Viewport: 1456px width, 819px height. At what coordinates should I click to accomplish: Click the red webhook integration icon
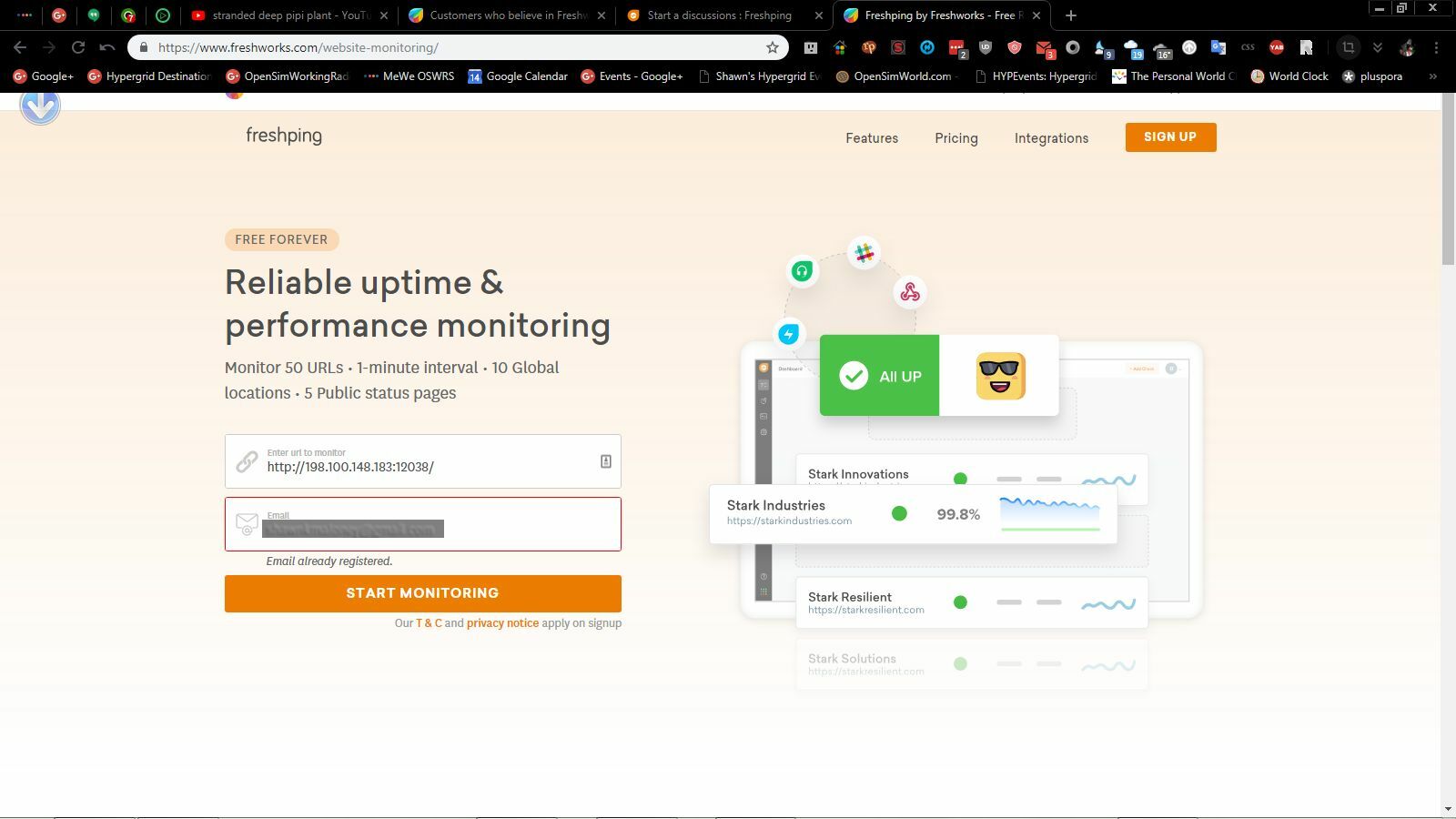coord(910,292)
